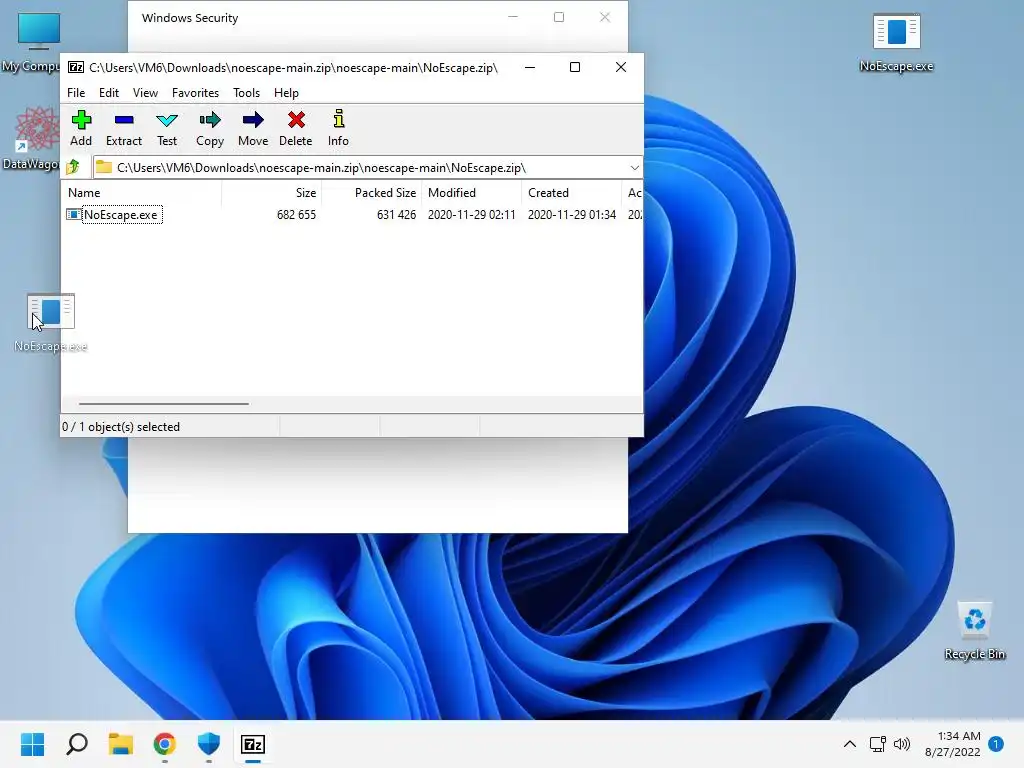Maximize the Windows Security window

(559, 18)
